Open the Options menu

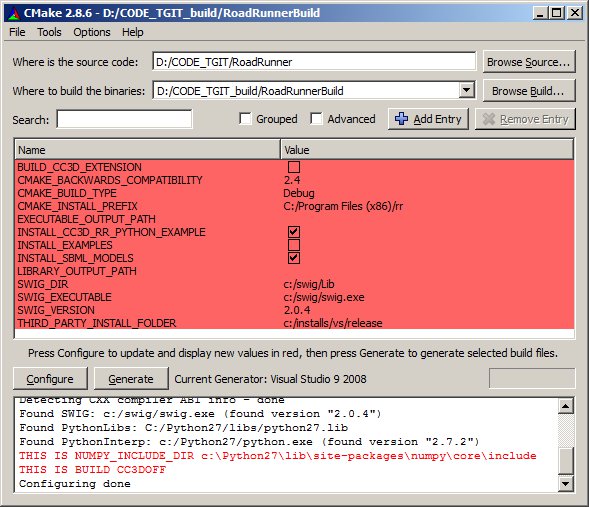click(92, 32)
